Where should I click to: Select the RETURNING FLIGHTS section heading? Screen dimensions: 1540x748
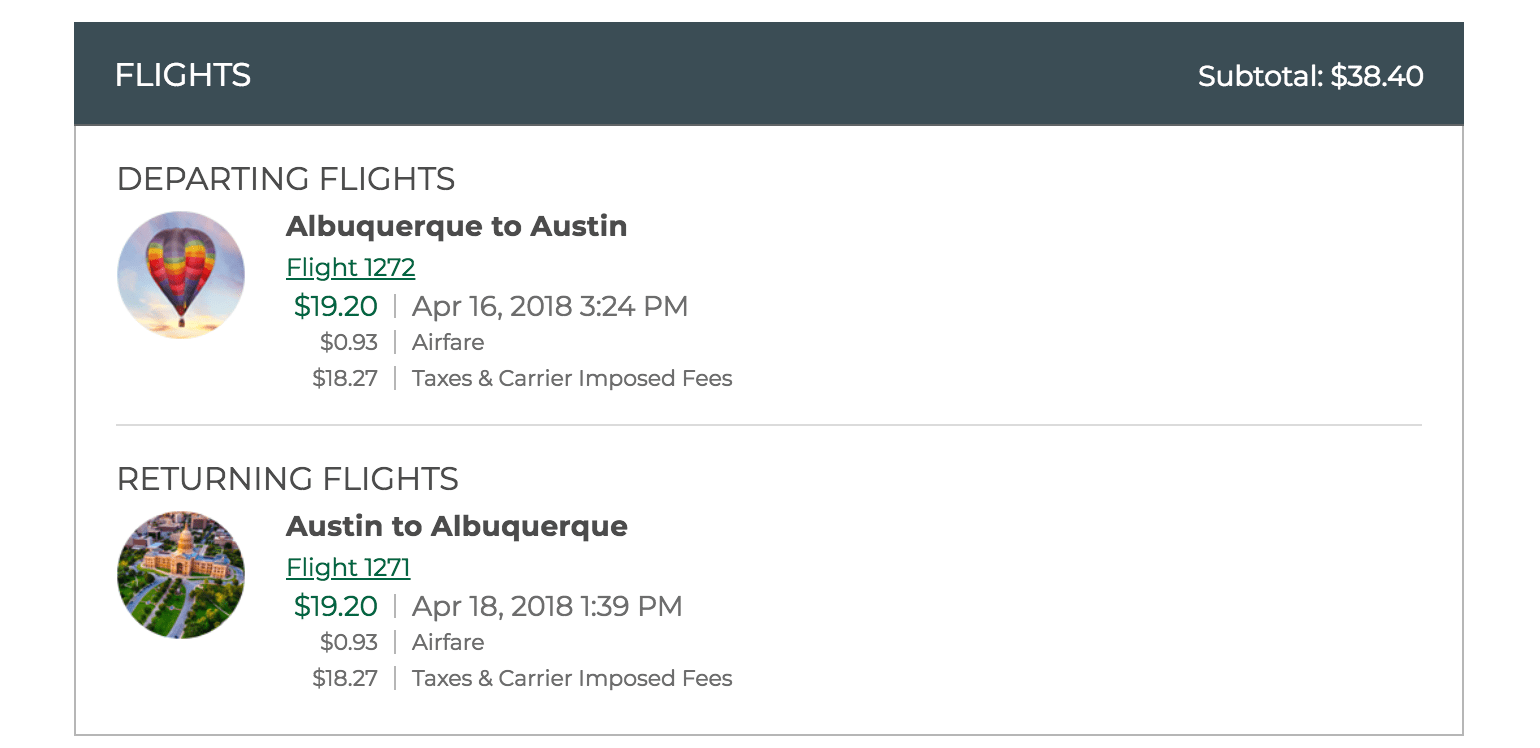tap(288, 479)
